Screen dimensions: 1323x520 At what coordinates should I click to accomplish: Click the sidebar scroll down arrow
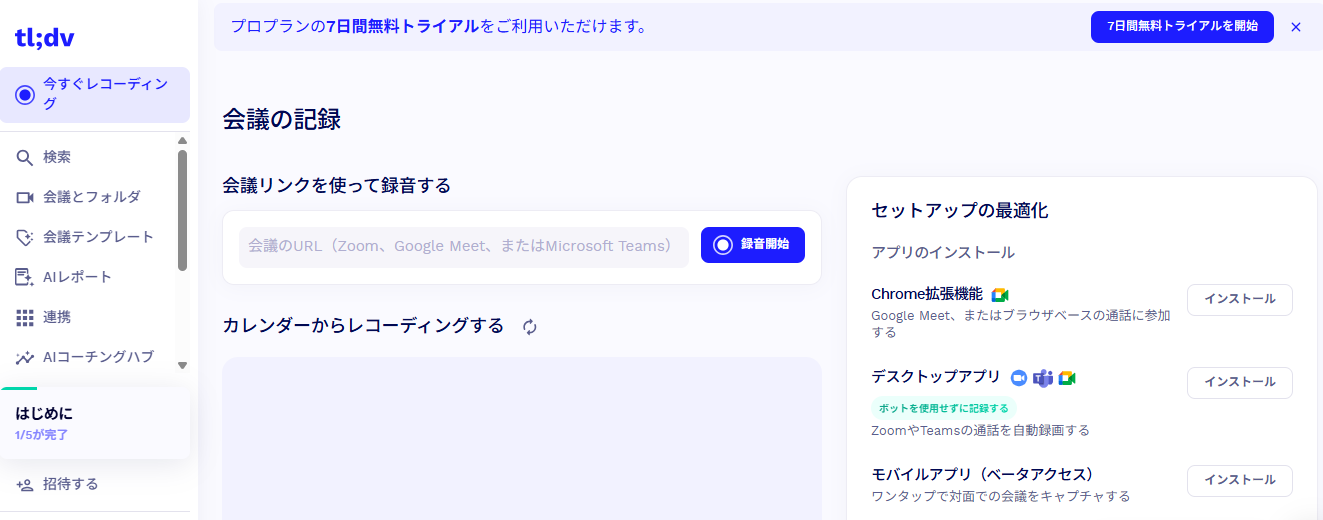tap(182, 366)
